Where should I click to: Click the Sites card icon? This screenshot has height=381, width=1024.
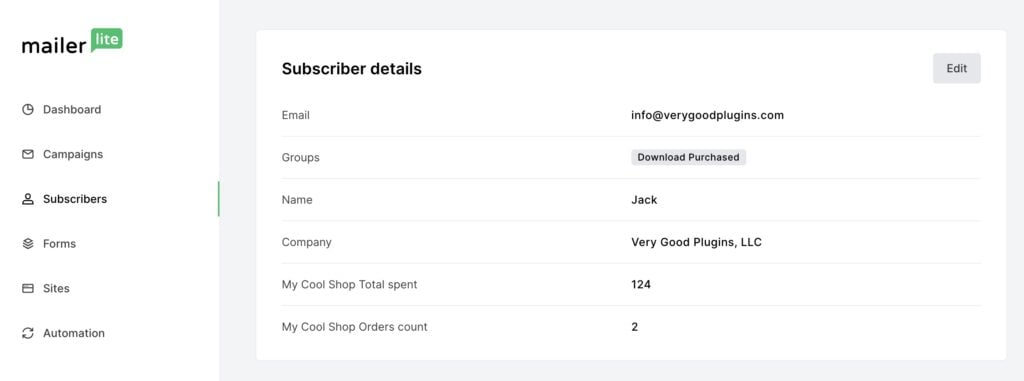[x=27, y=288]
